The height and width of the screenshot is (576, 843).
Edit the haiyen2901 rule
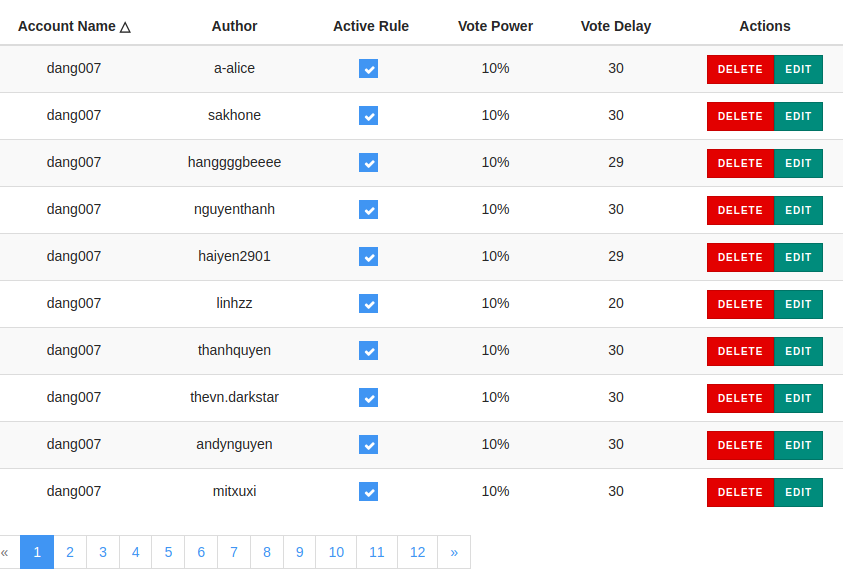click(x=798, y=257)
